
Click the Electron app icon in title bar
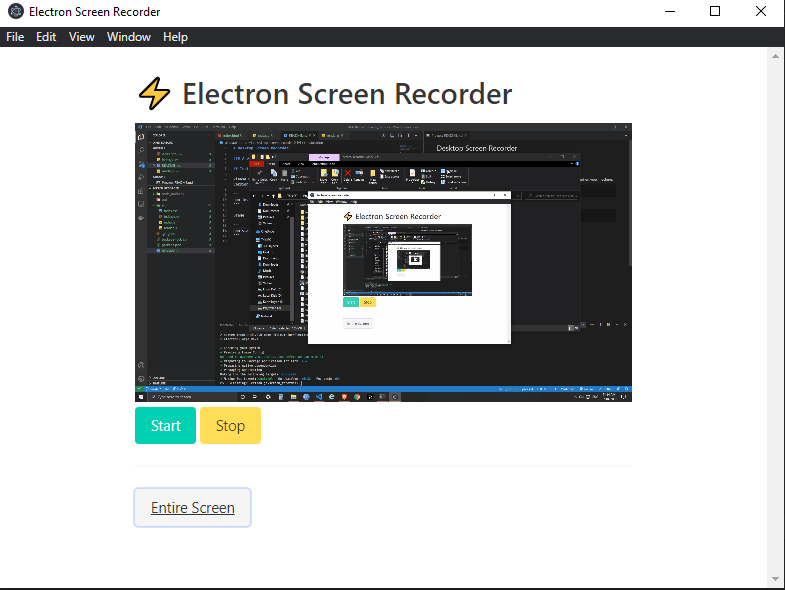[x=16, y=12]
